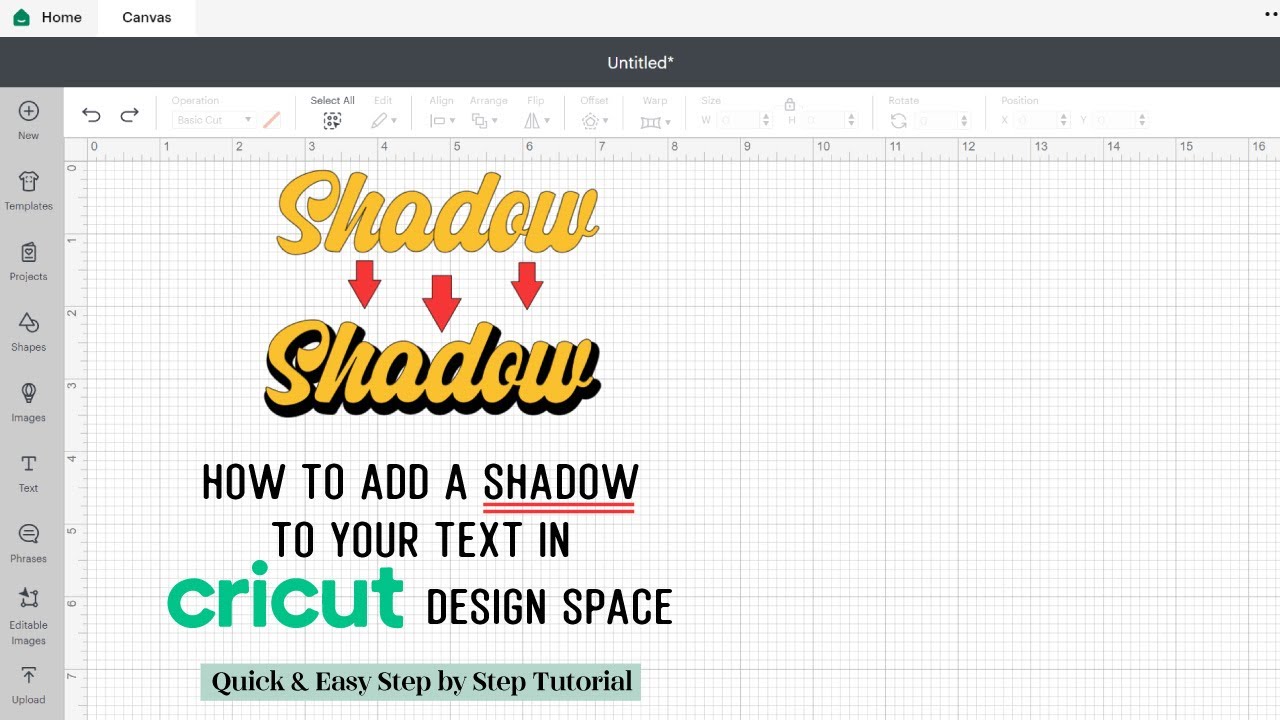Click the operation color swatch
This screenshot has height=720, width=1280.
(271, 120)
